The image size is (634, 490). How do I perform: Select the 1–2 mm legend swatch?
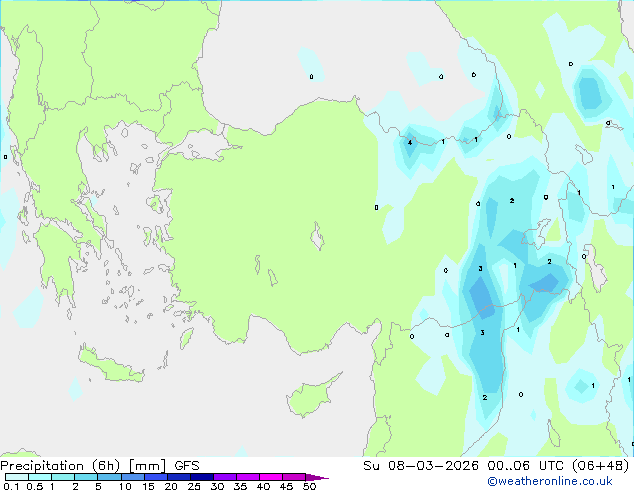click(63, 477)
